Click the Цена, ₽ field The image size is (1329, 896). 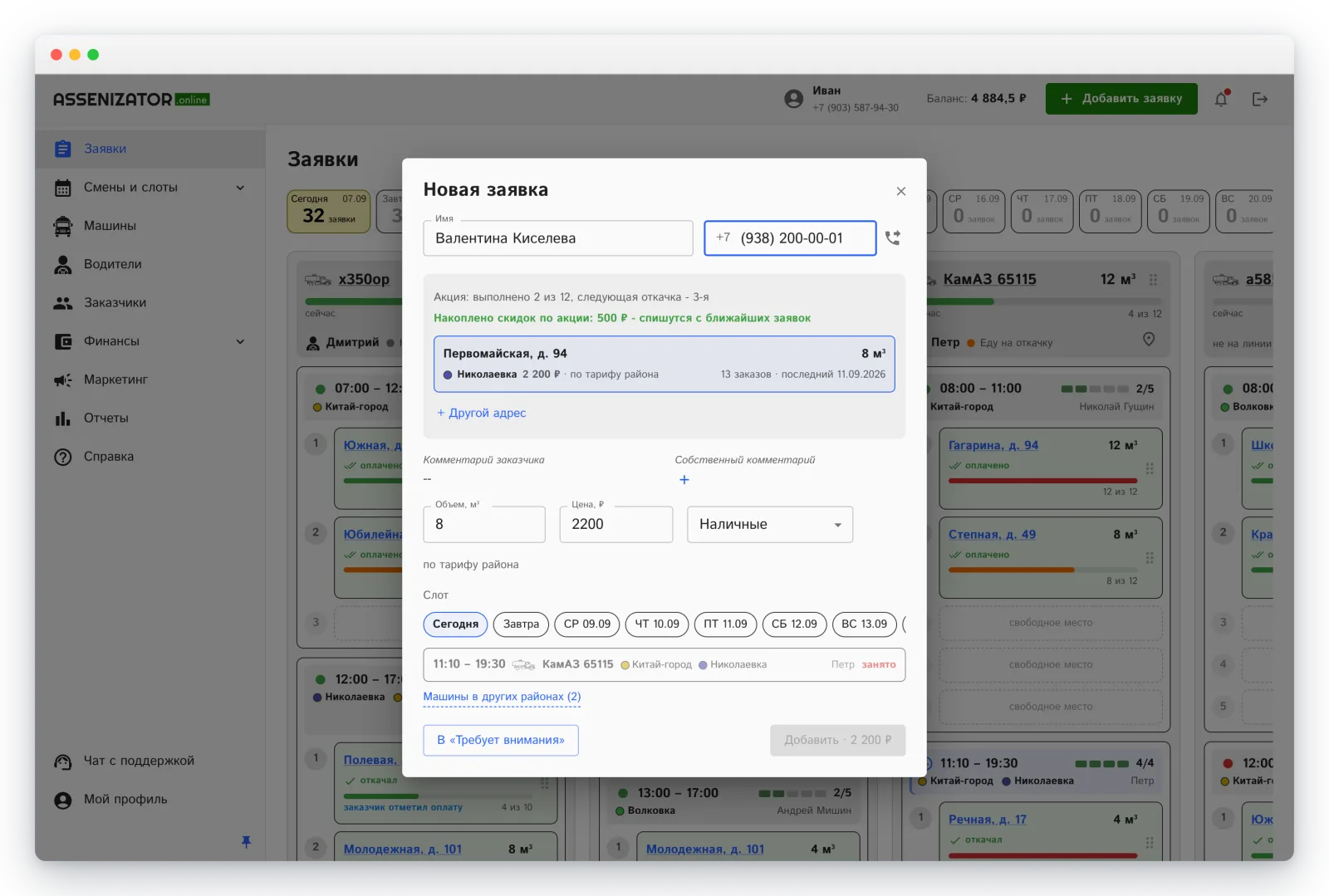click(x=616, y=525)
